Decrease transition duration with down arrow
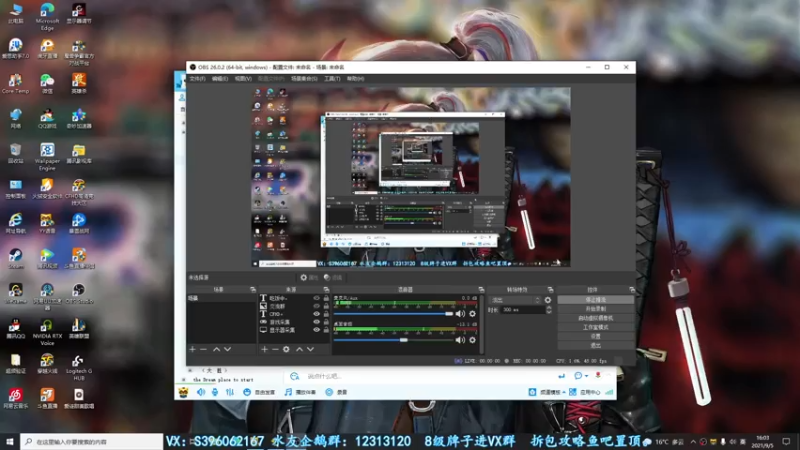Screen dimensions: 800x450 point(549,312)
